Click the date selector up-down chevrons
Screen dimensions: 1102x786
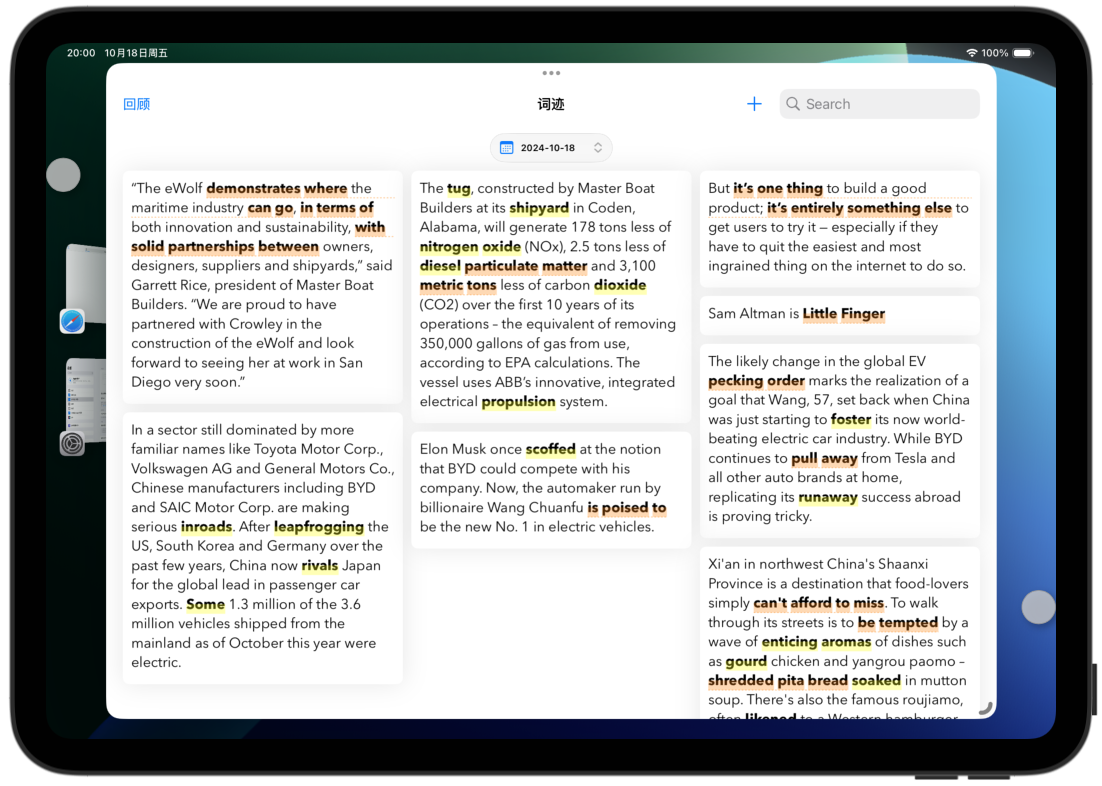pyautogui.click(x=598, y=148)
